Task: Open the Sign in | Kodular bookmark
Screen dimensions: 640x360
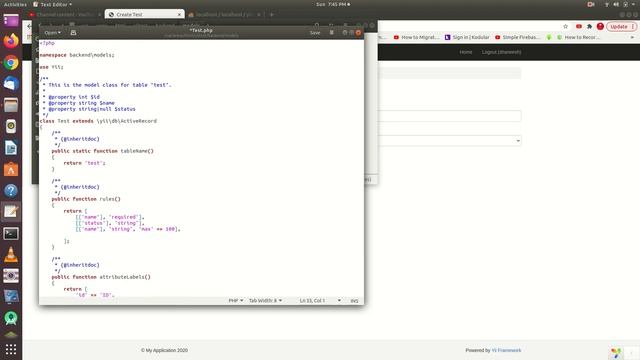Action: click(467, 37)
